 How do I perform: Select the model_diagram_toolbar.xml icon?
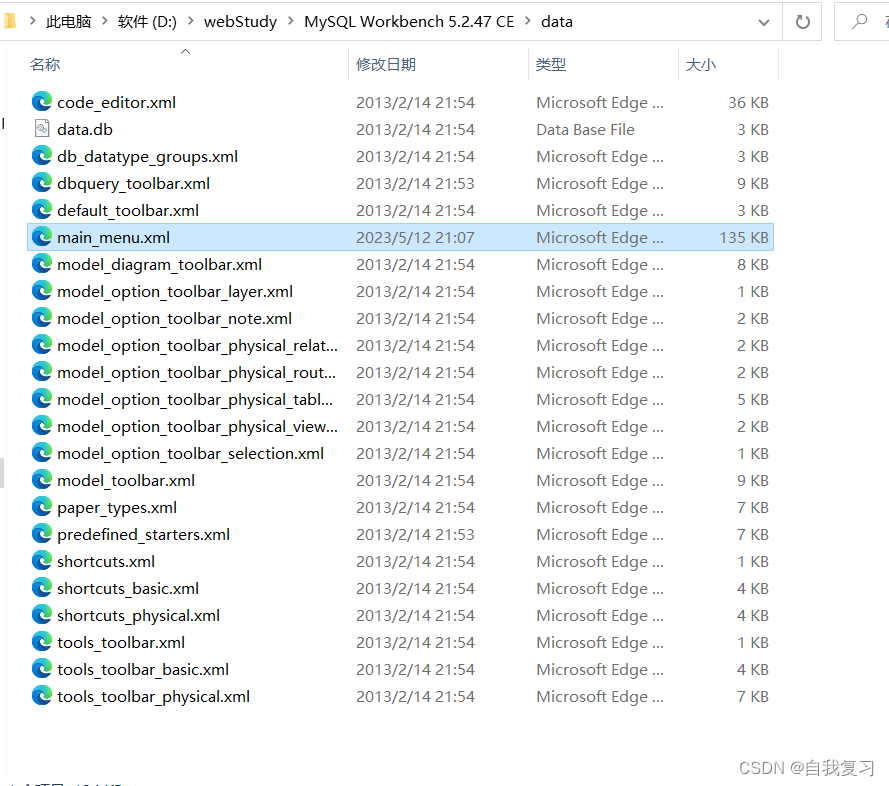(x=40, y=264)
